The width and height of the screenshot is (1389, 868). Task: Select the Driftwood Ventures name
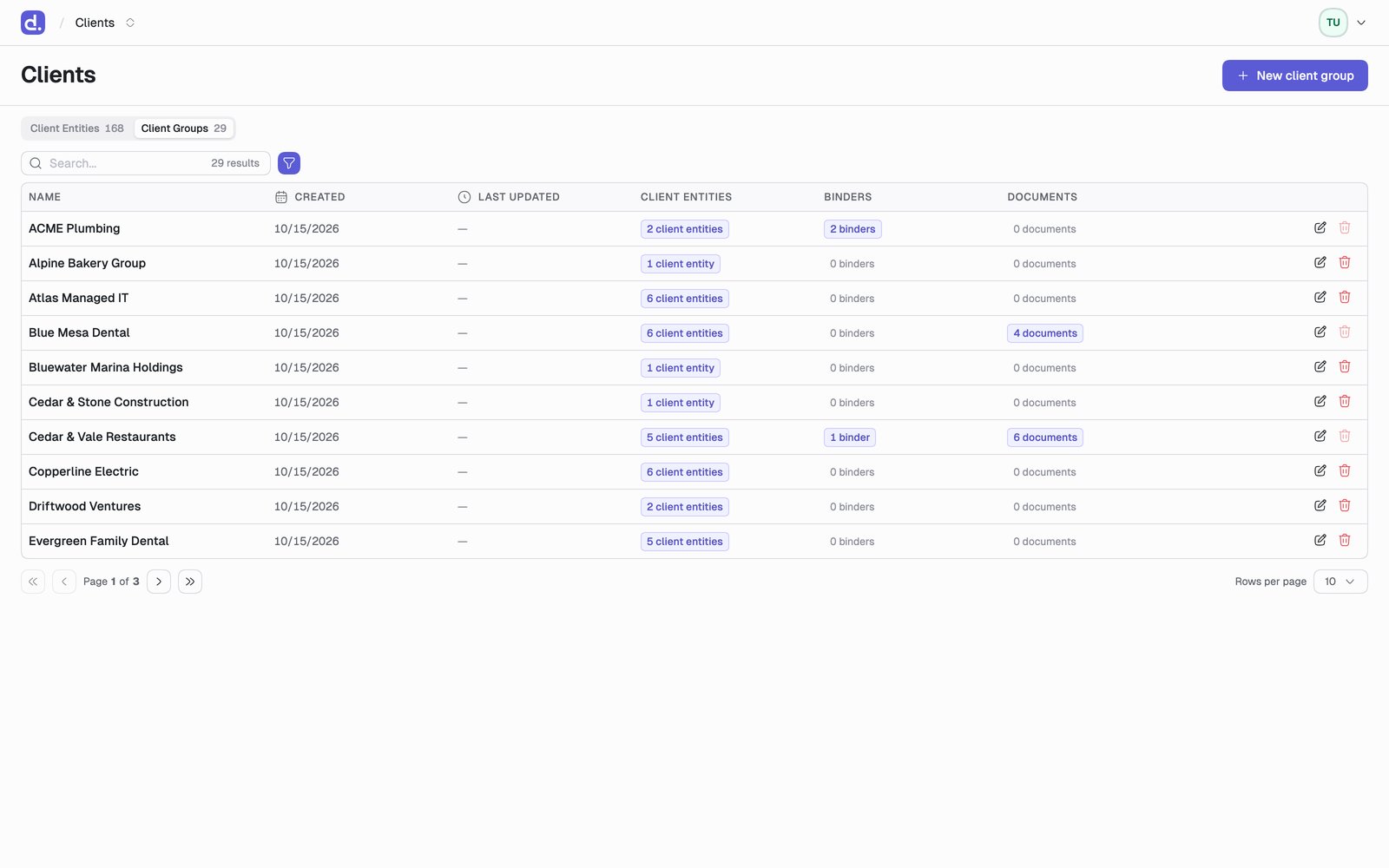(84, 506)
